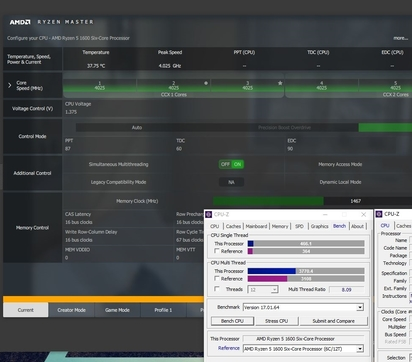Open the Memory tab in CPU-Z

click(x=280, y=226)
